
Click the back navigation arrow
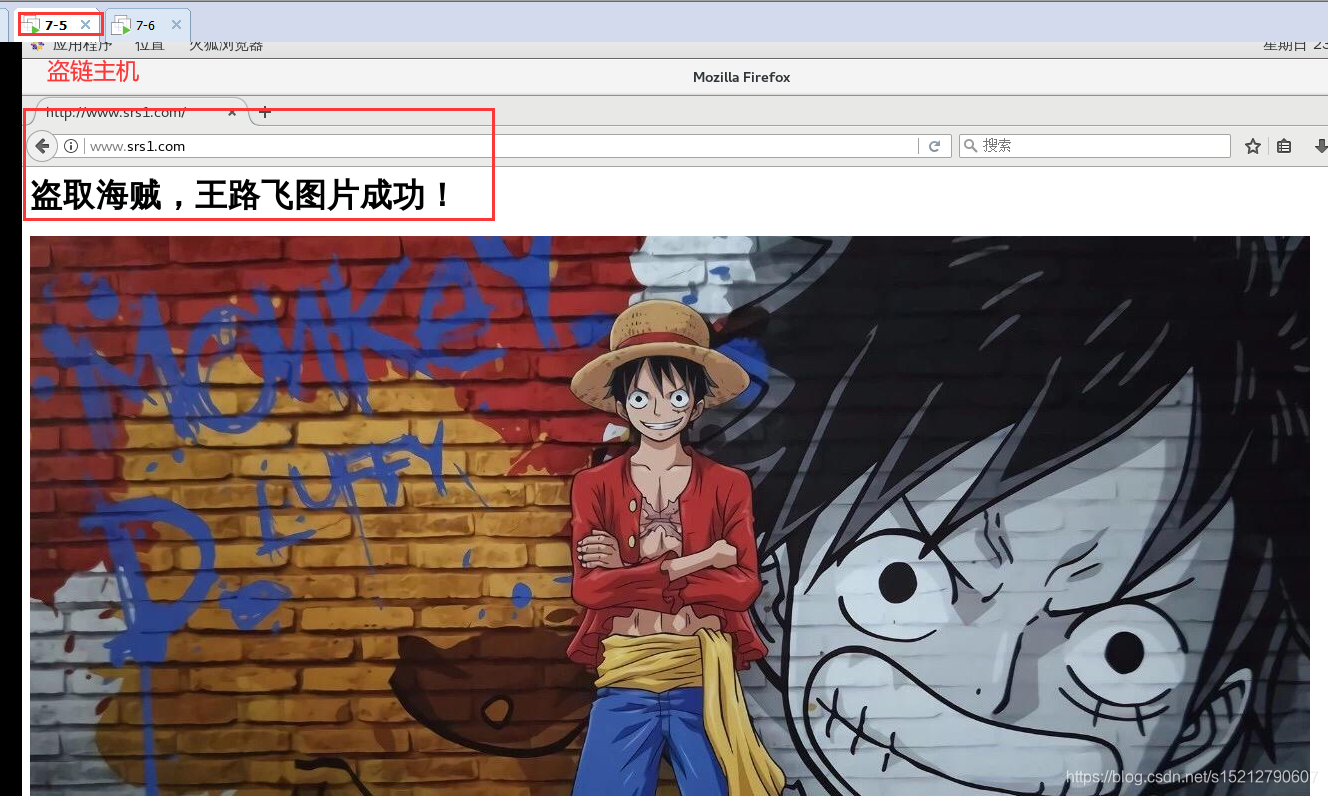pos(42,145)
